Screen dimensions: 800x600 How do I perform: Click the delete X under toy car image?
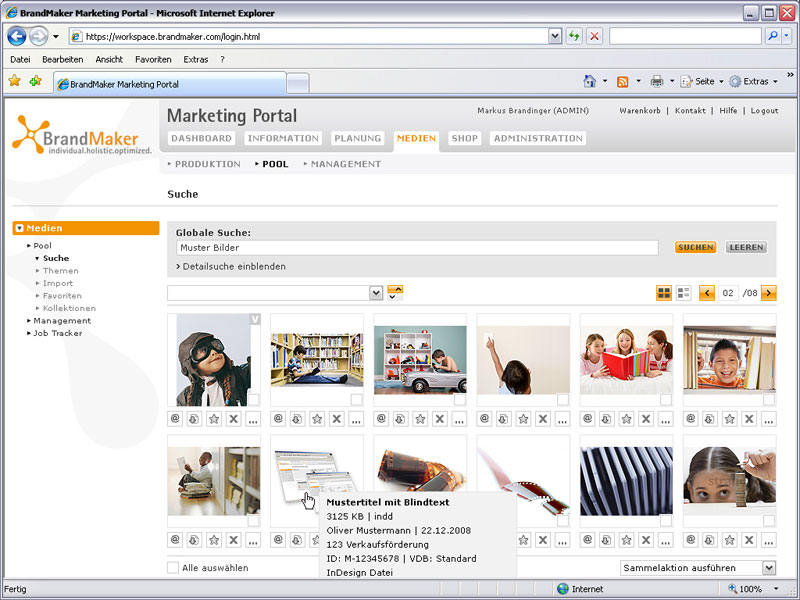[439, 418]
